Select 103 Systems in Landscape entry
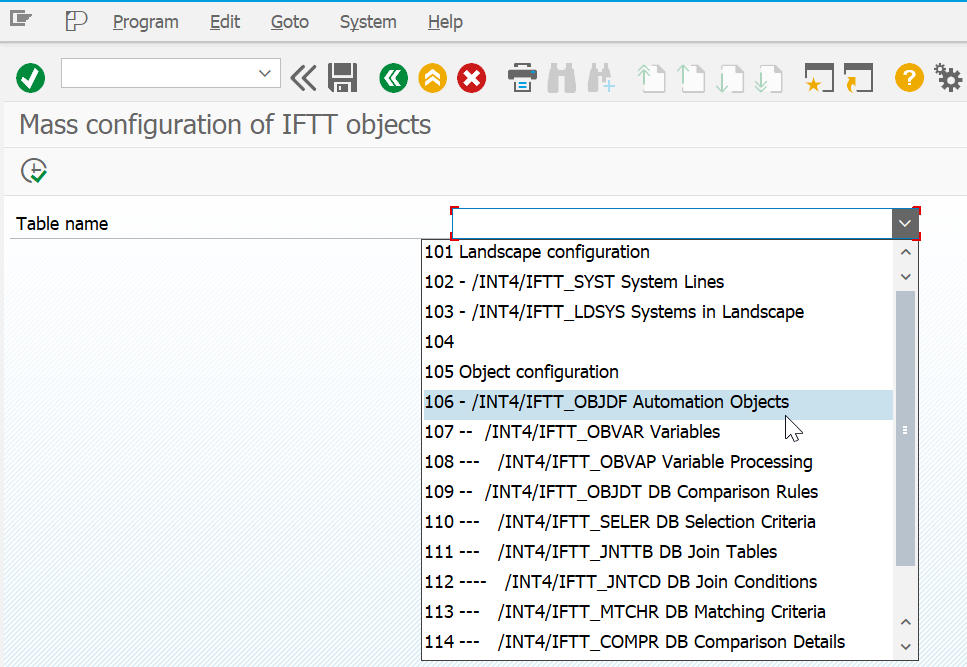 pos(613,312)
